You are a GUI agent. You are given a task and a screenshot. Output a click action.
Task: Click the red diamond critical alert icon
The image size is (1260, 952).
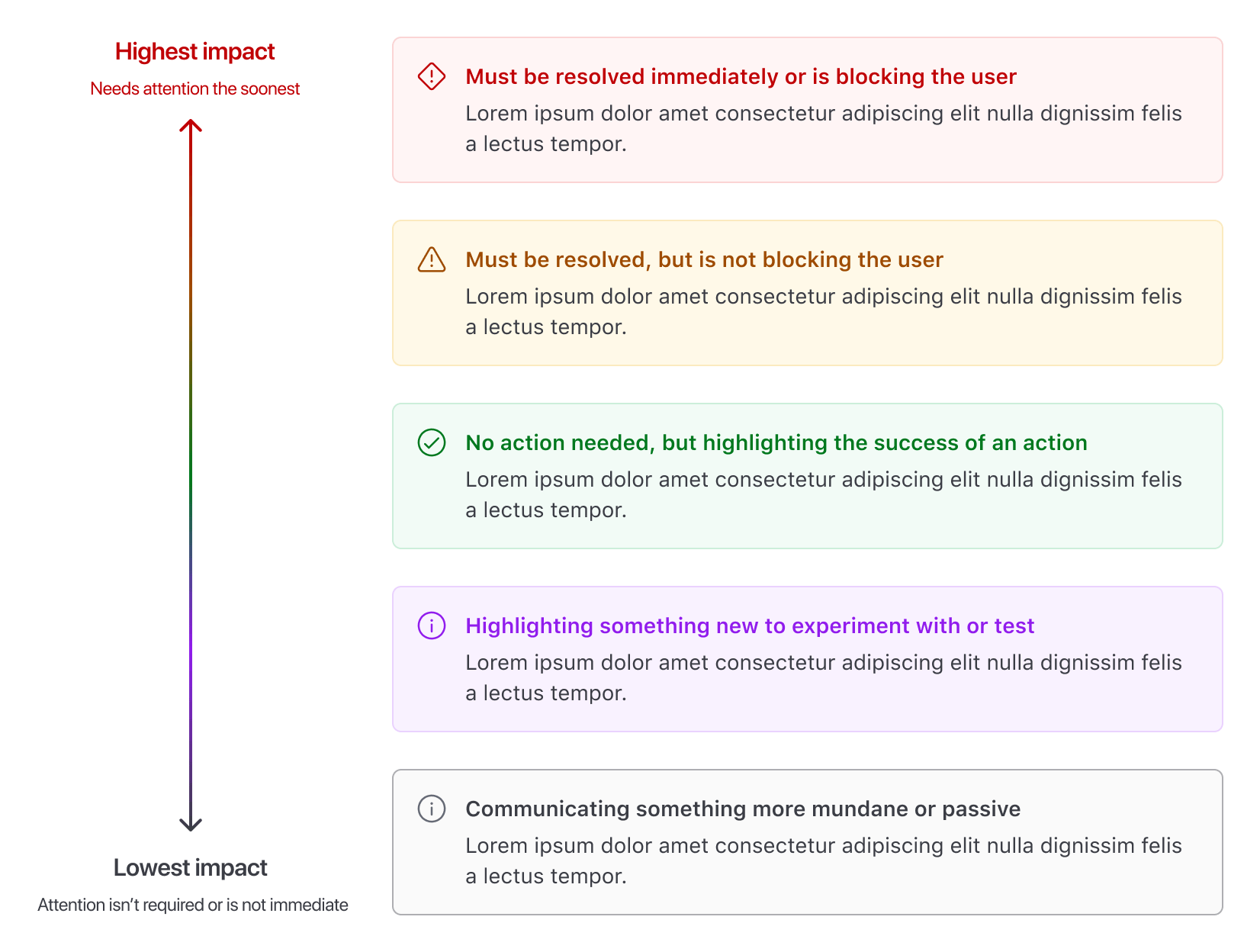pyautogui.click(x=431, y=76)
